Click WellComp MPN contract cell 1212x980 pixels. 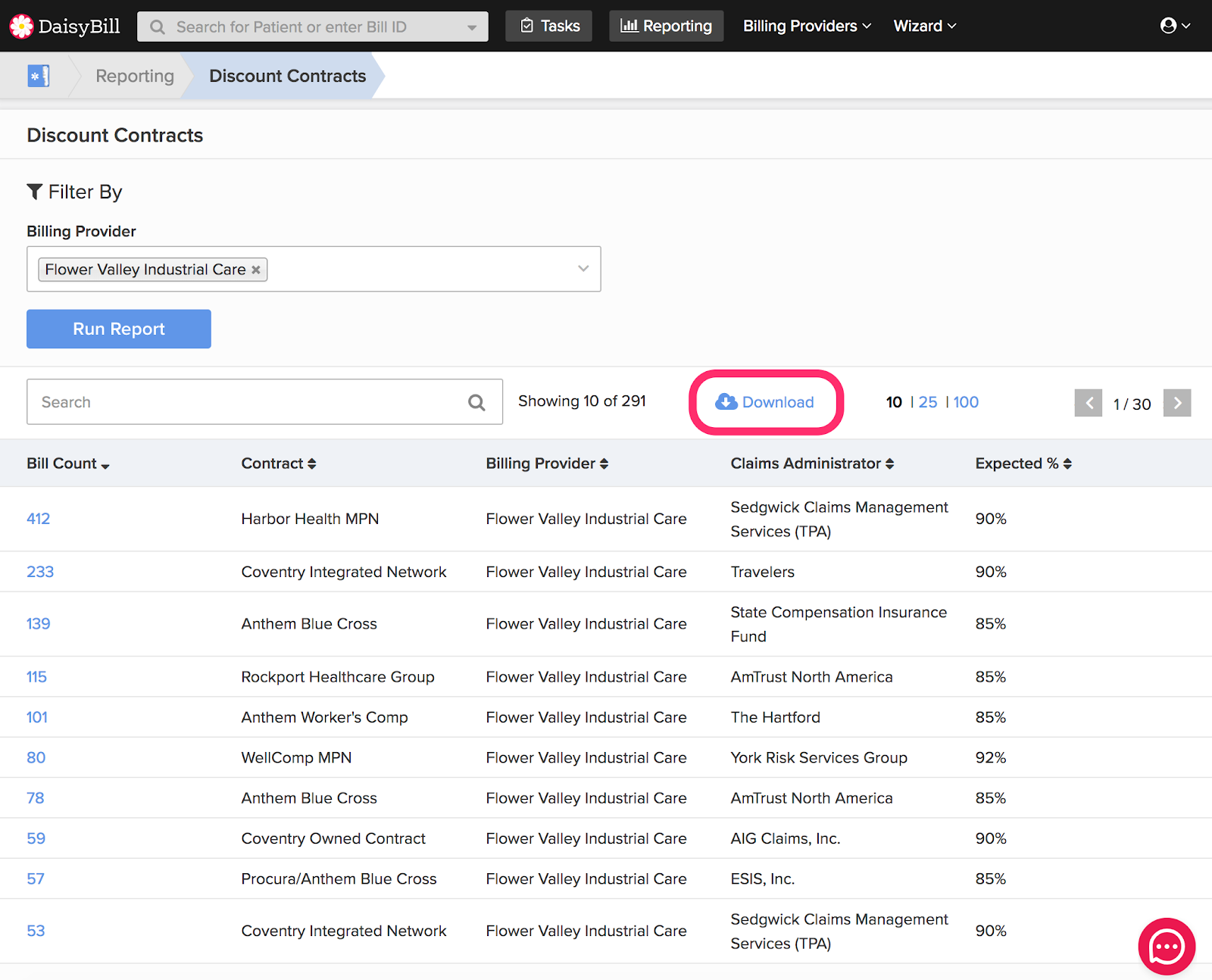[x=296, y=757]
